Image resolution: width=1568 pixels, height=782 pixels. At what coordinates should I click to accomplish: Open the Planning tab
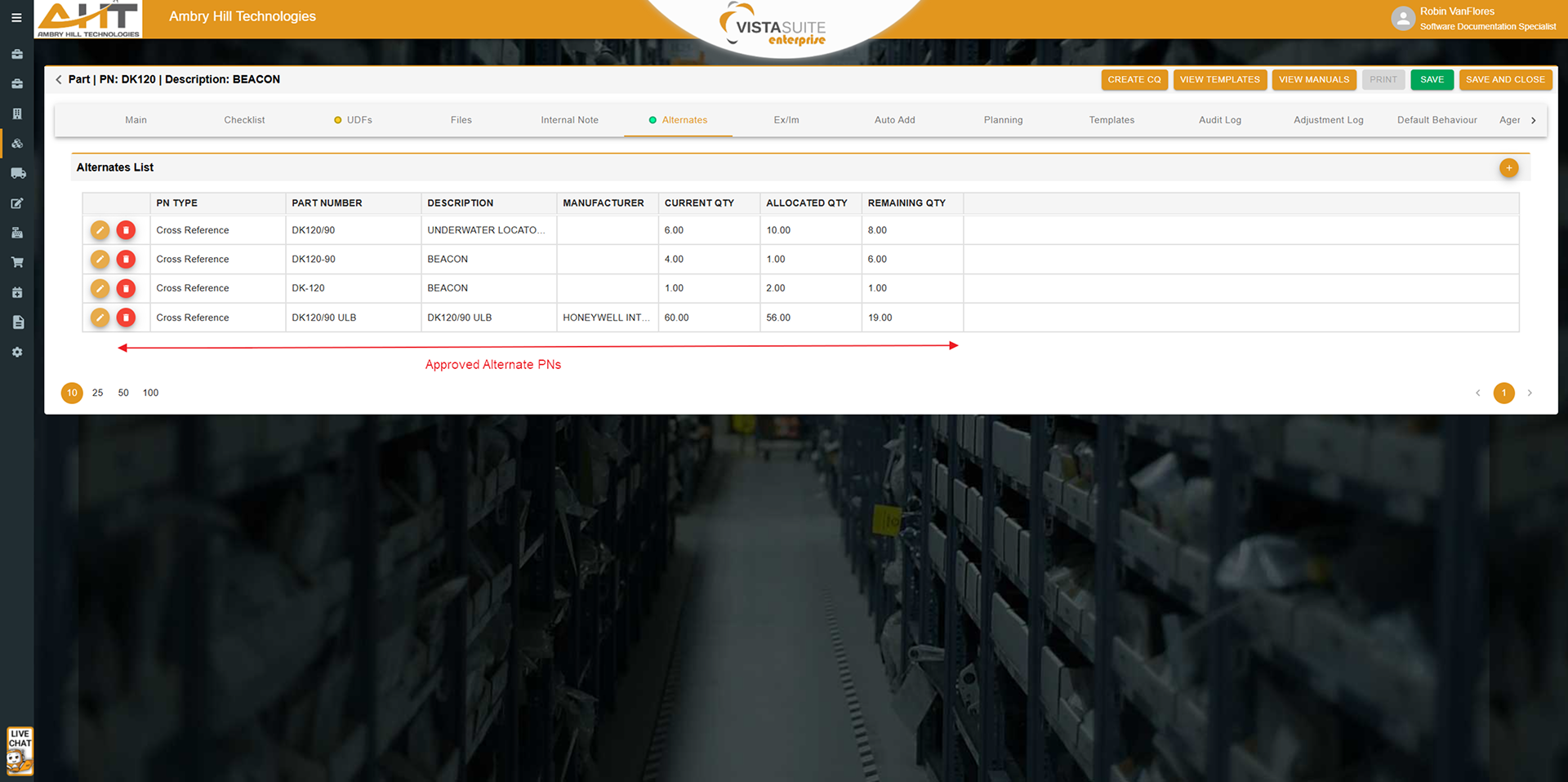pos(1003,120)
